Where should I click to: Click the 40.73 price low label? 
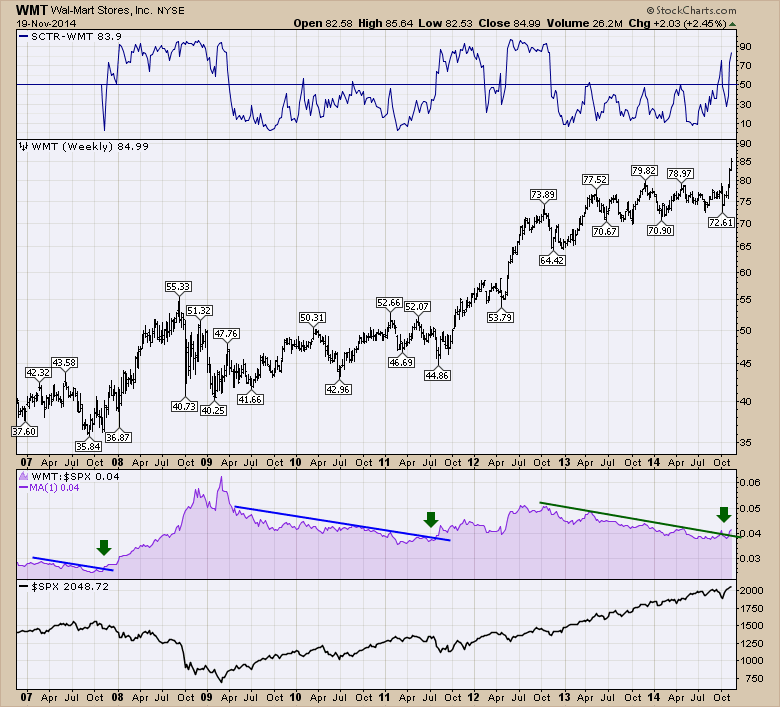pyautogui.click(x=185, y=406)
